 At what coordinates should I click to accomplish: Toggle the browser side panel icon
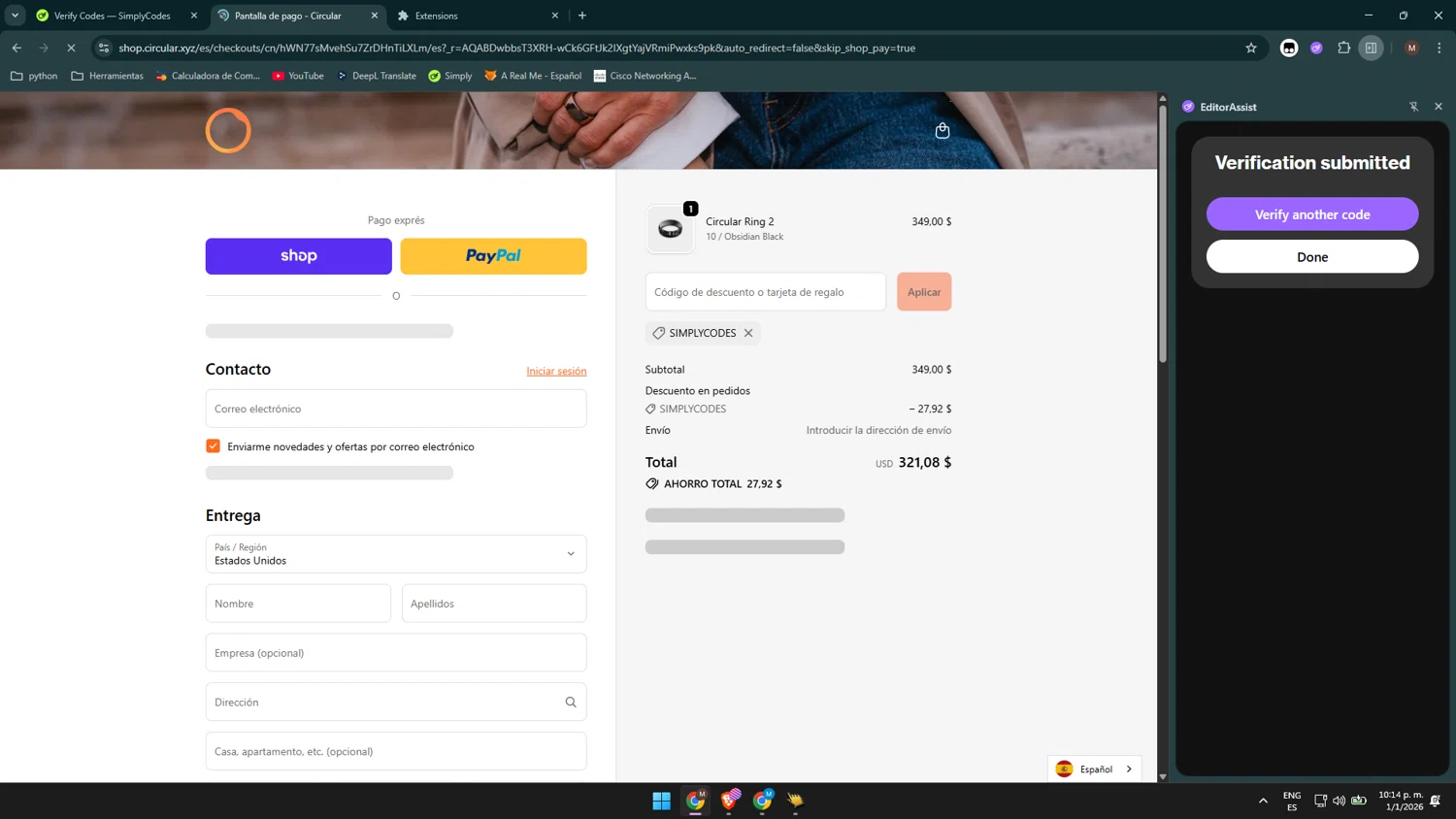tap(1371, 48)
